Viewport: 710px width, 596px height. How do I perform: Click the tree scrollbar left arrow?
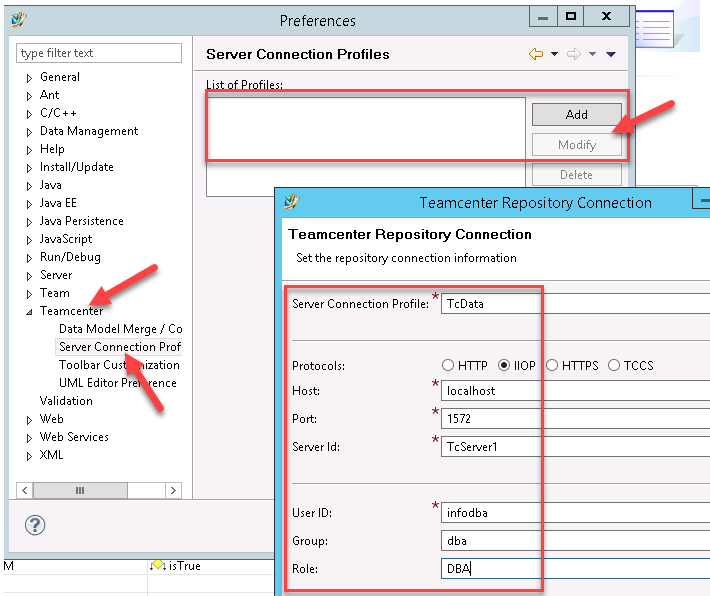(x=24, y=490)
